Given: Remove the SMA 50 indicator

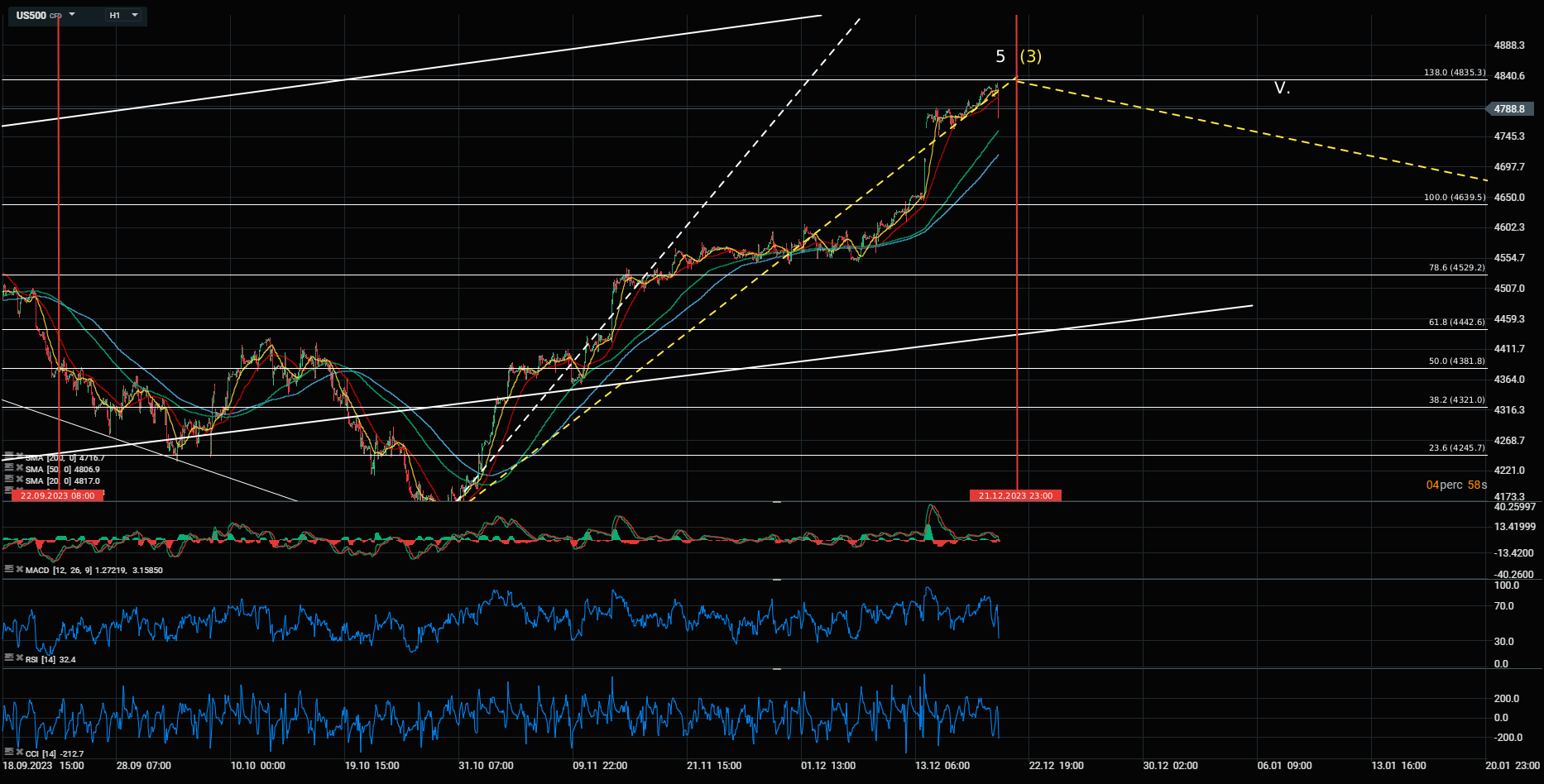Looking at the screenshot, I should (x=19, y=468).
